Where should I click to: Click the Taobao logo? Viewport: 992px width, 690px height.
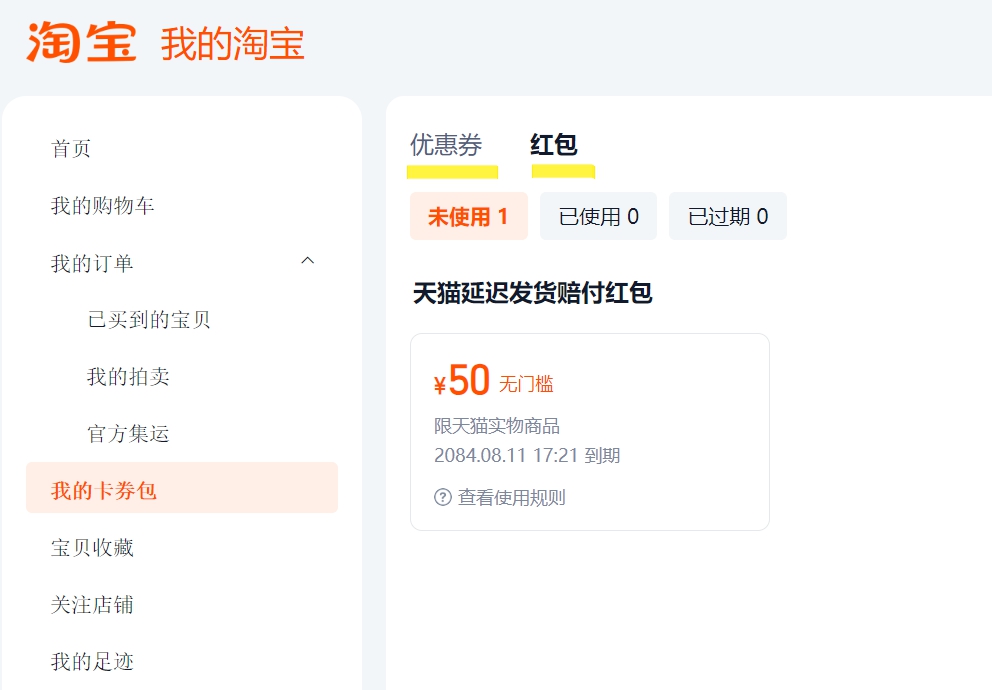click(81, 42)
